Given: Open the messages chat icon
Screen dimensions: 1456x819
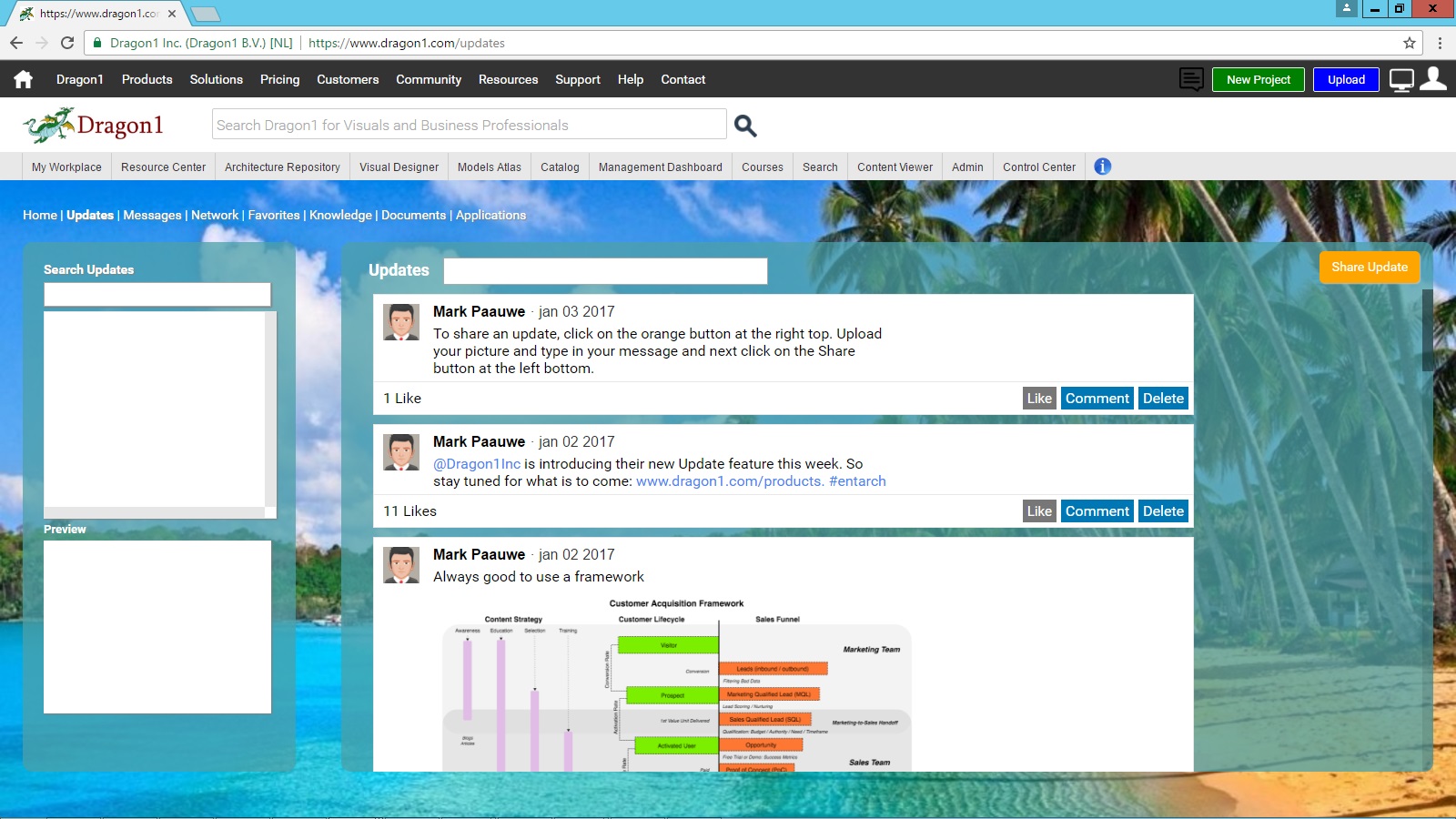Looking at the screenshot, I should (1191, 79).
